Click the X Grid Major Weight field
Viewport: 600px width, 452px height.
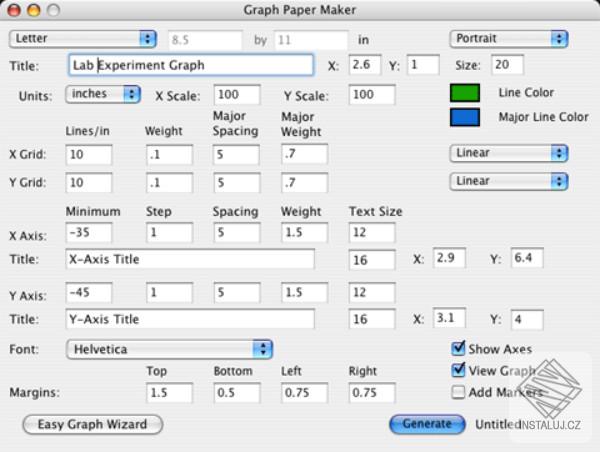pos(305,154)
